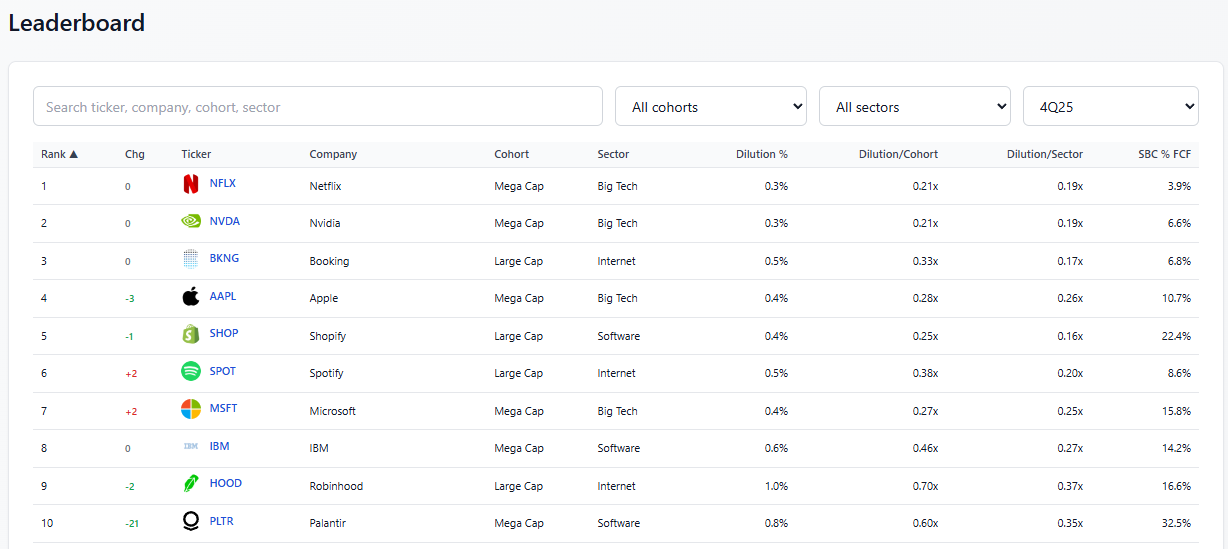
Task: Open the HOOD ticker link
Action: click(x=226, y=484)
